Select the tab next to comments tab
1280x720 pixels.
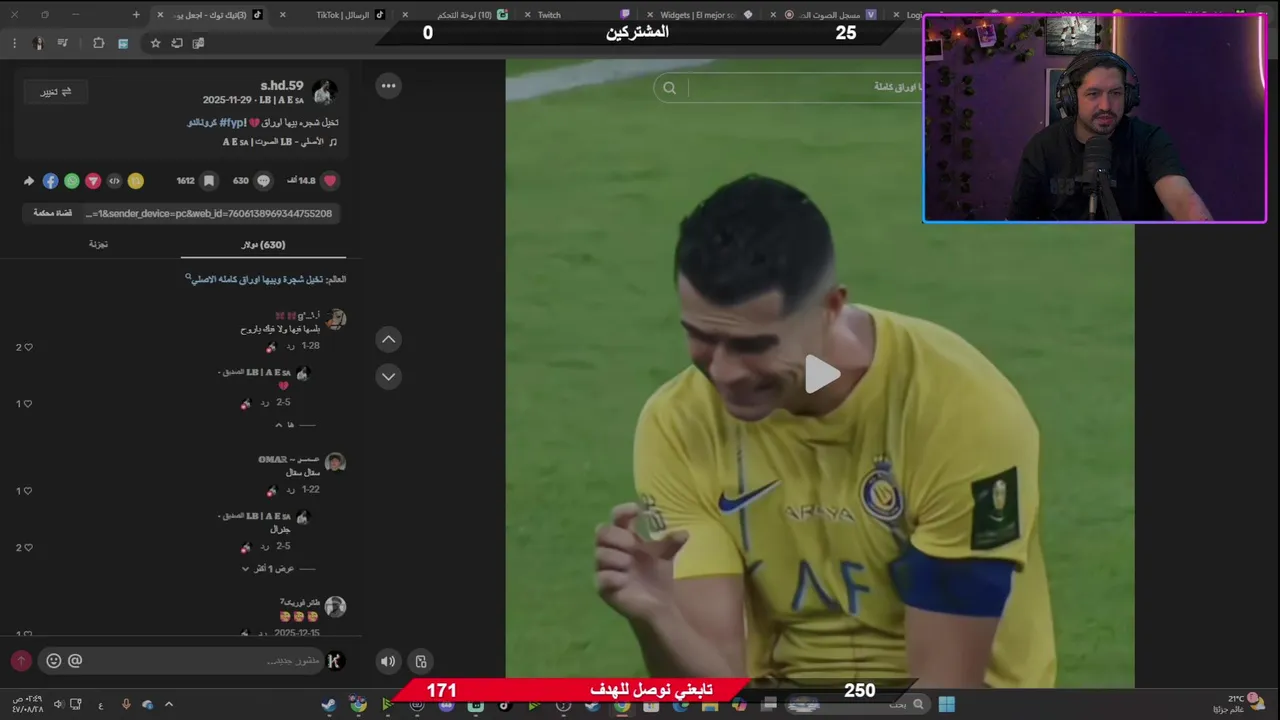(98, 245)
